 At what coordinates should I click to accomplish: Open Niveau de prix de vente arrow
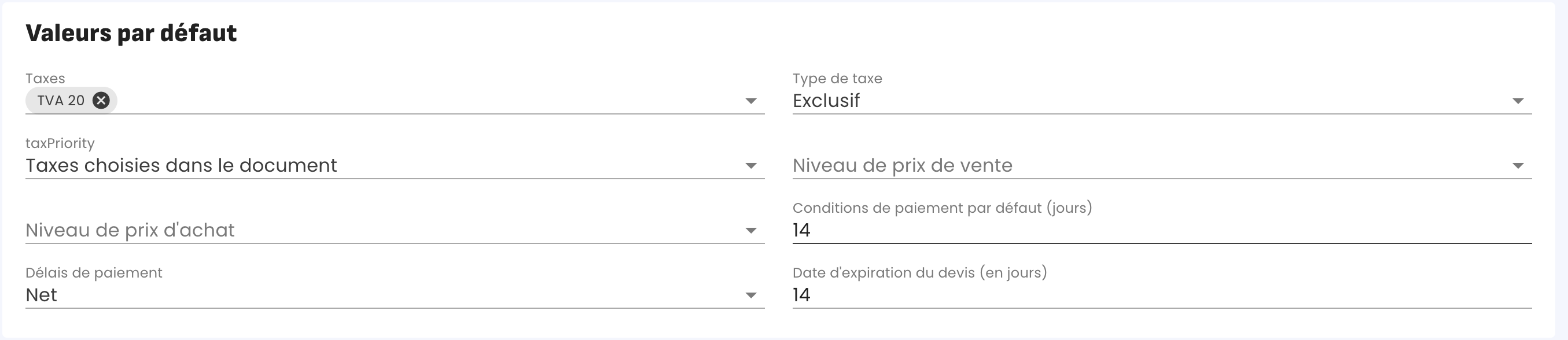click(1518, 165)
